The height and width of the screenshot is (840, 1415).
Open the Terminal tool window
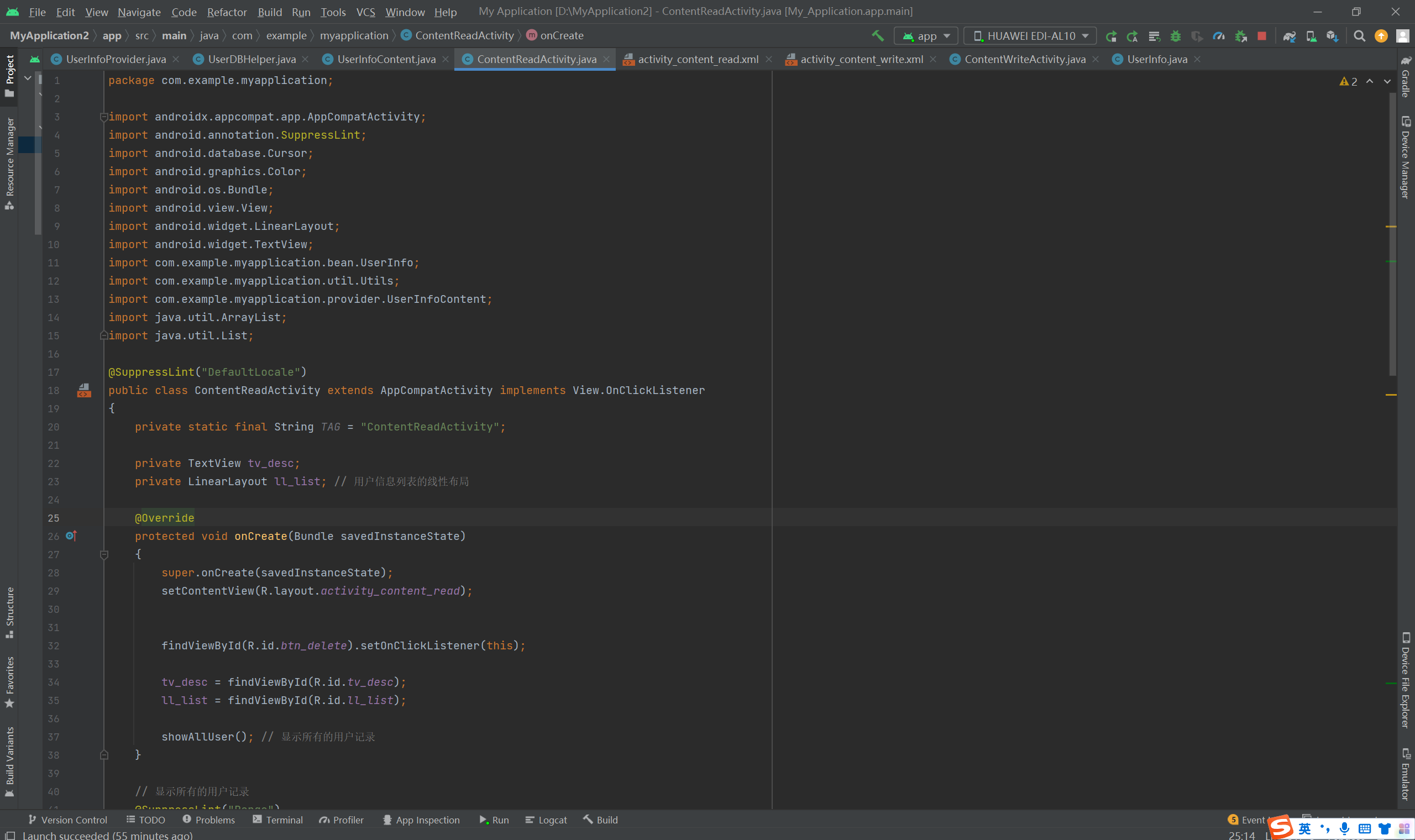(x=278, y=820)
